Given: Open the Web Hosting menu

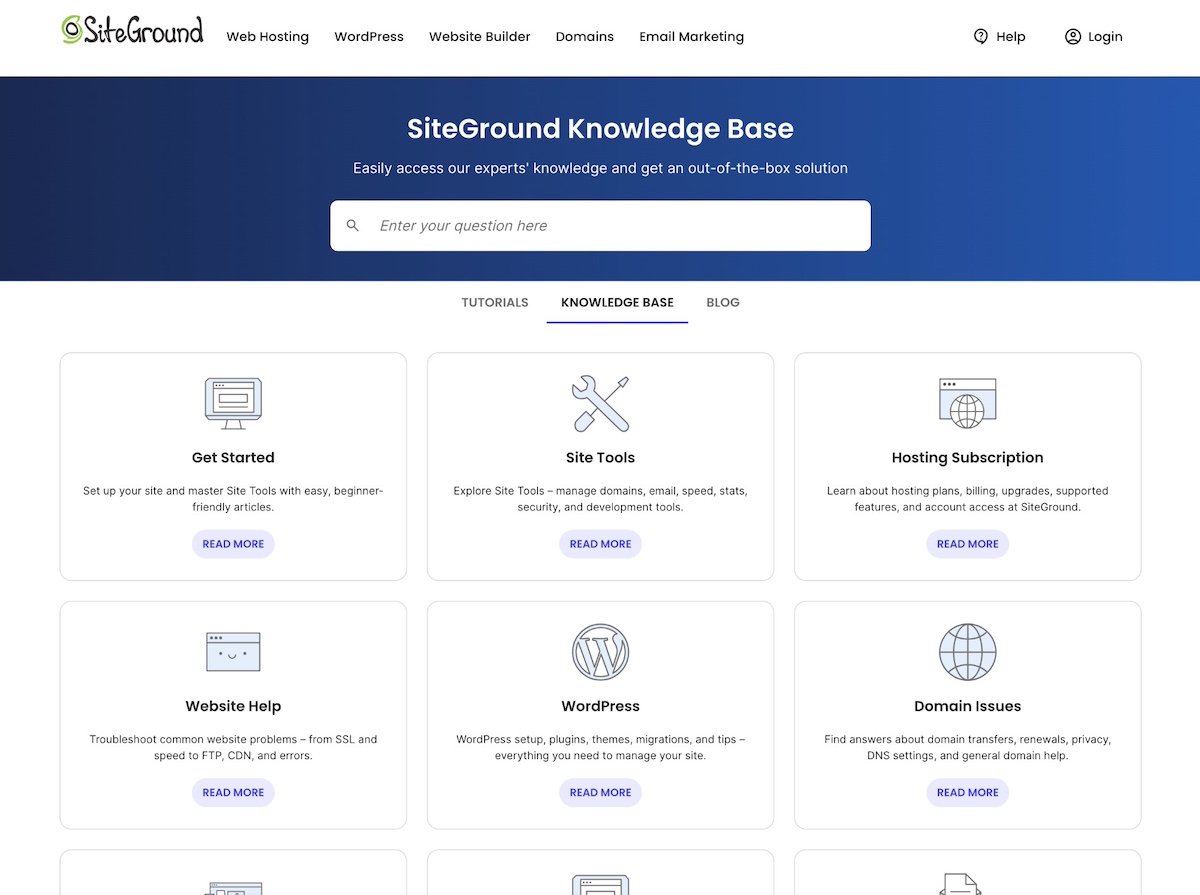Looking at the screenshot, I should tap(267, 36).
